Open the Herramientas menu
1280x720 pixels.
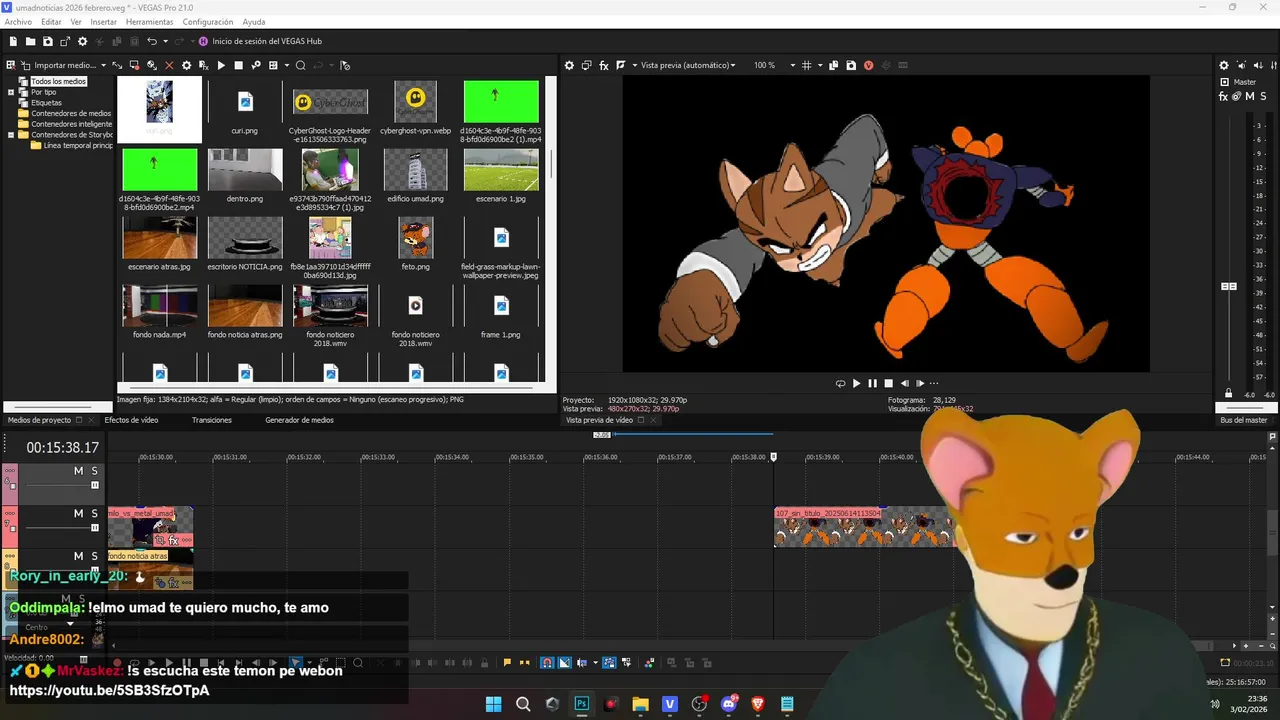pyautogui.click(x=149, y=22)
